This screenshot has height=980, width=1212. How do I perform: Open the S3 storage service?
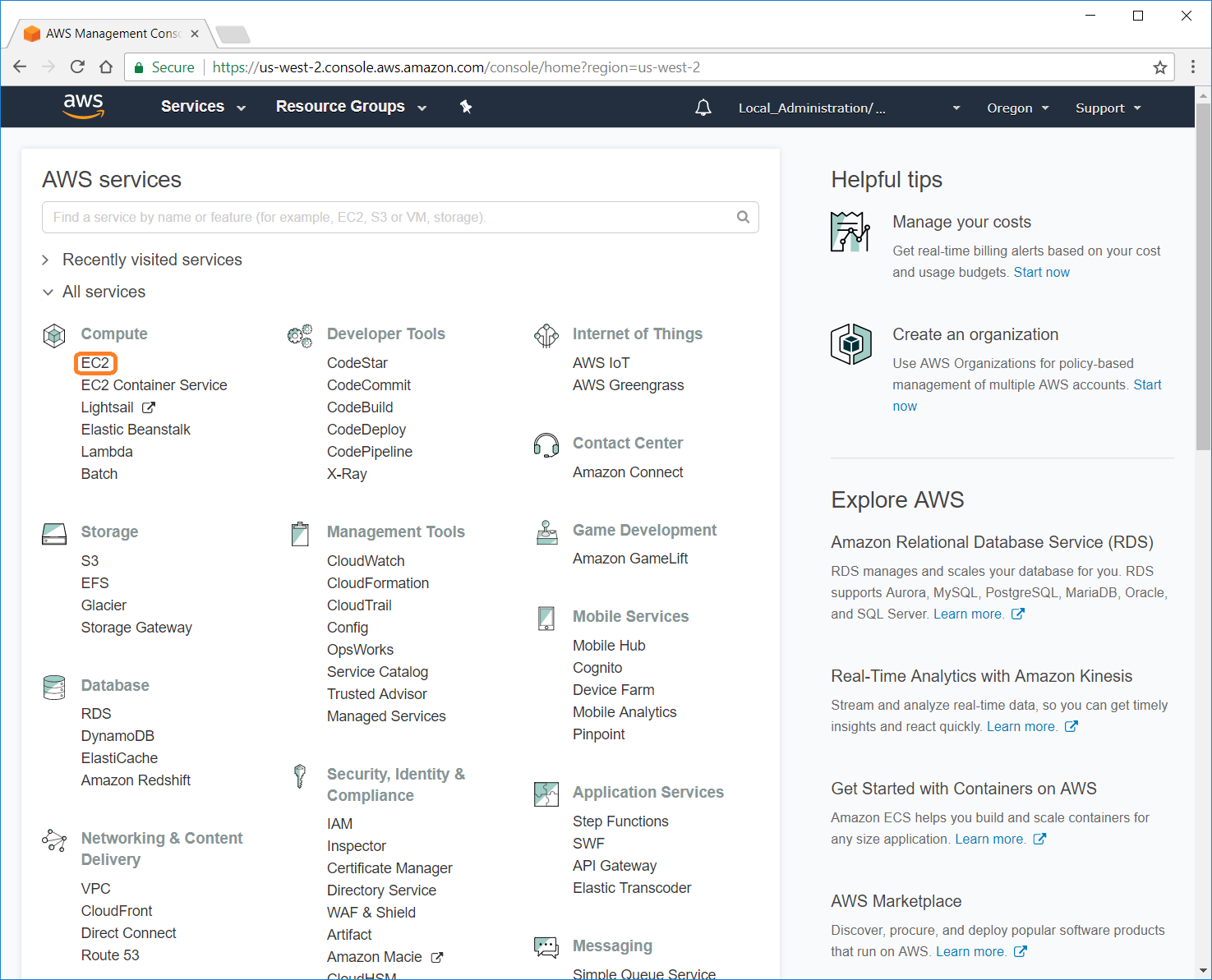(x=90, y=561)
